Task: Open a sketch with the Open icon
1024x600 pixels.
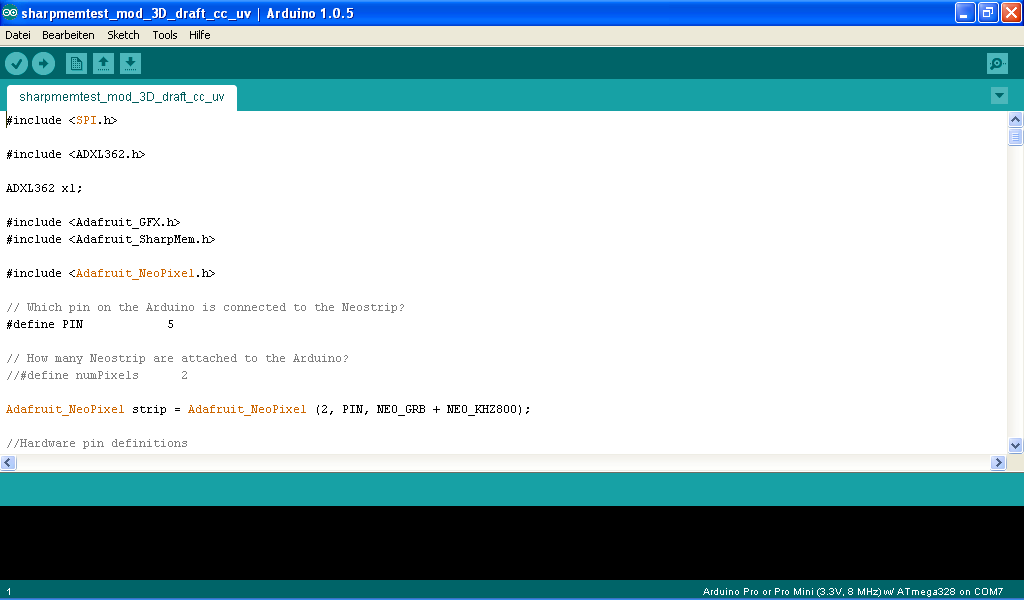Action: 103,63
